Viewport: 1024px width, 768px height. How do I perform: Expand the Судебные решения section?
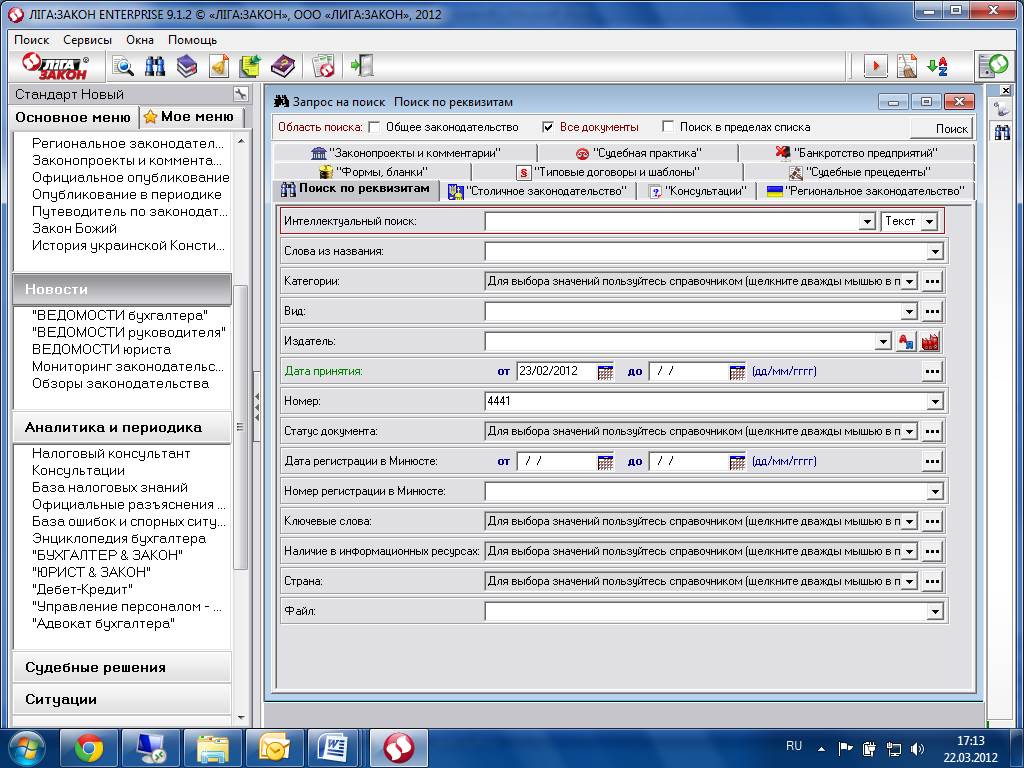point(122,667)
